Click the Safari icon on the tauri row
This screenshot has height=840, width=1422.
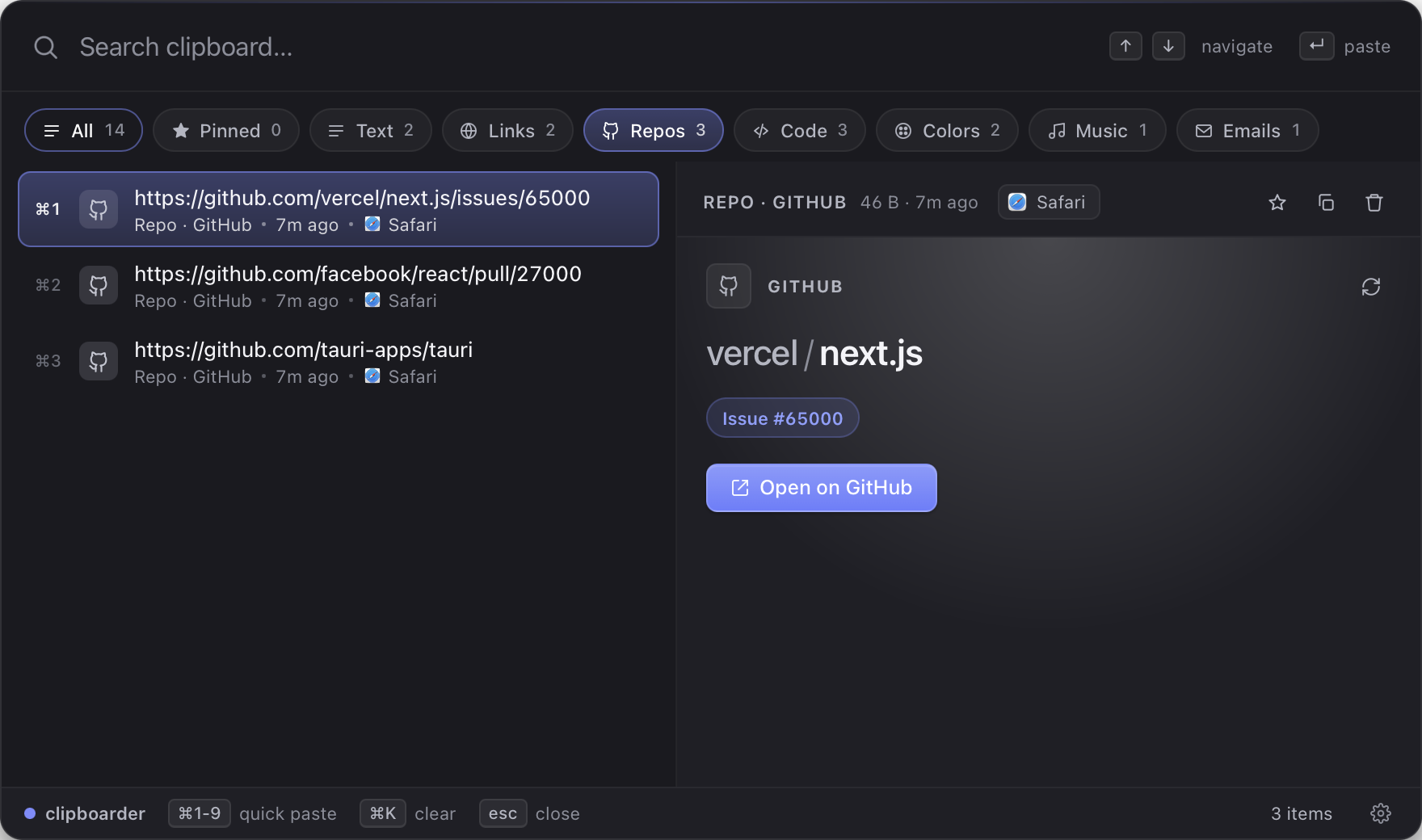(372, 376)
